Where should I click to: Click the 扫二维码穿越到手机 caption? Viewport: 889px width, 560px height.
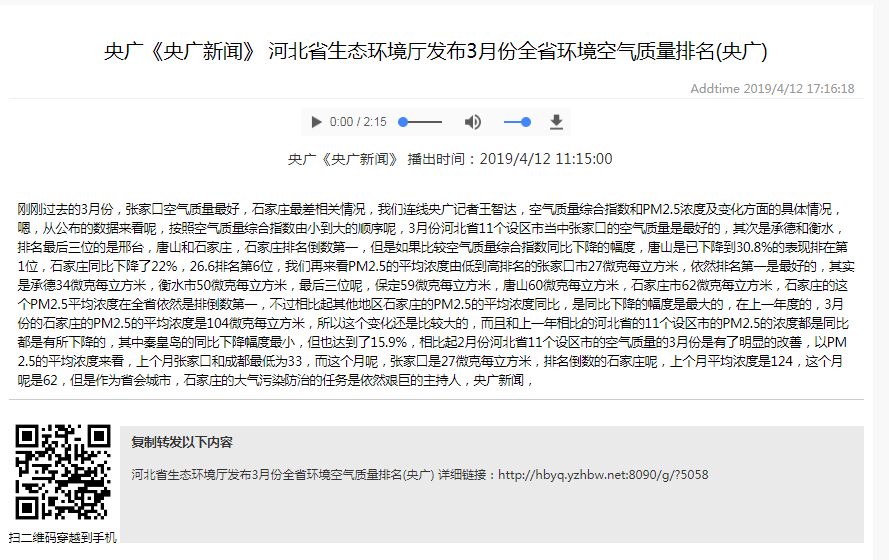tap(63, 538)
